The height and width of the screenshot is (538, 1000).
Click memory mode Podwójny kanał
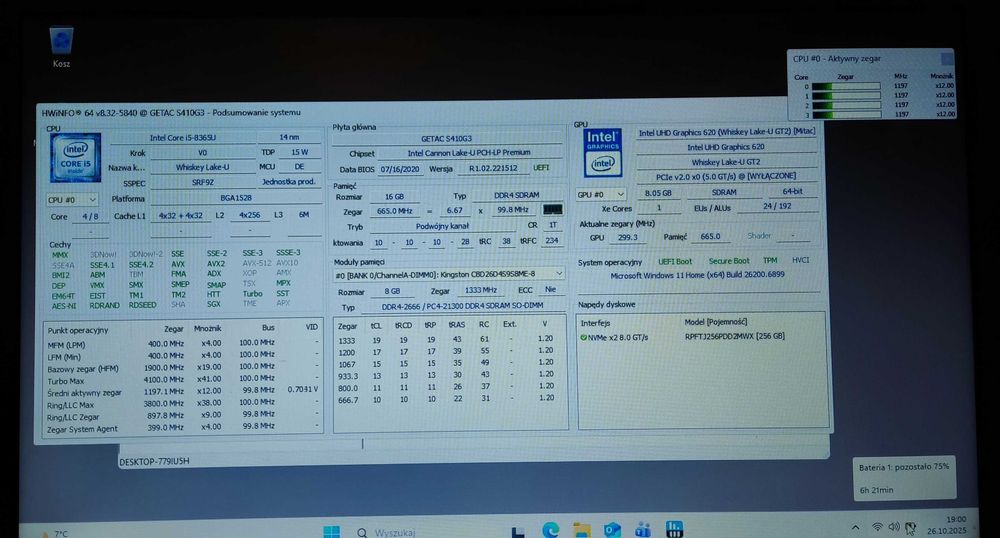click(x=442, y=226)
